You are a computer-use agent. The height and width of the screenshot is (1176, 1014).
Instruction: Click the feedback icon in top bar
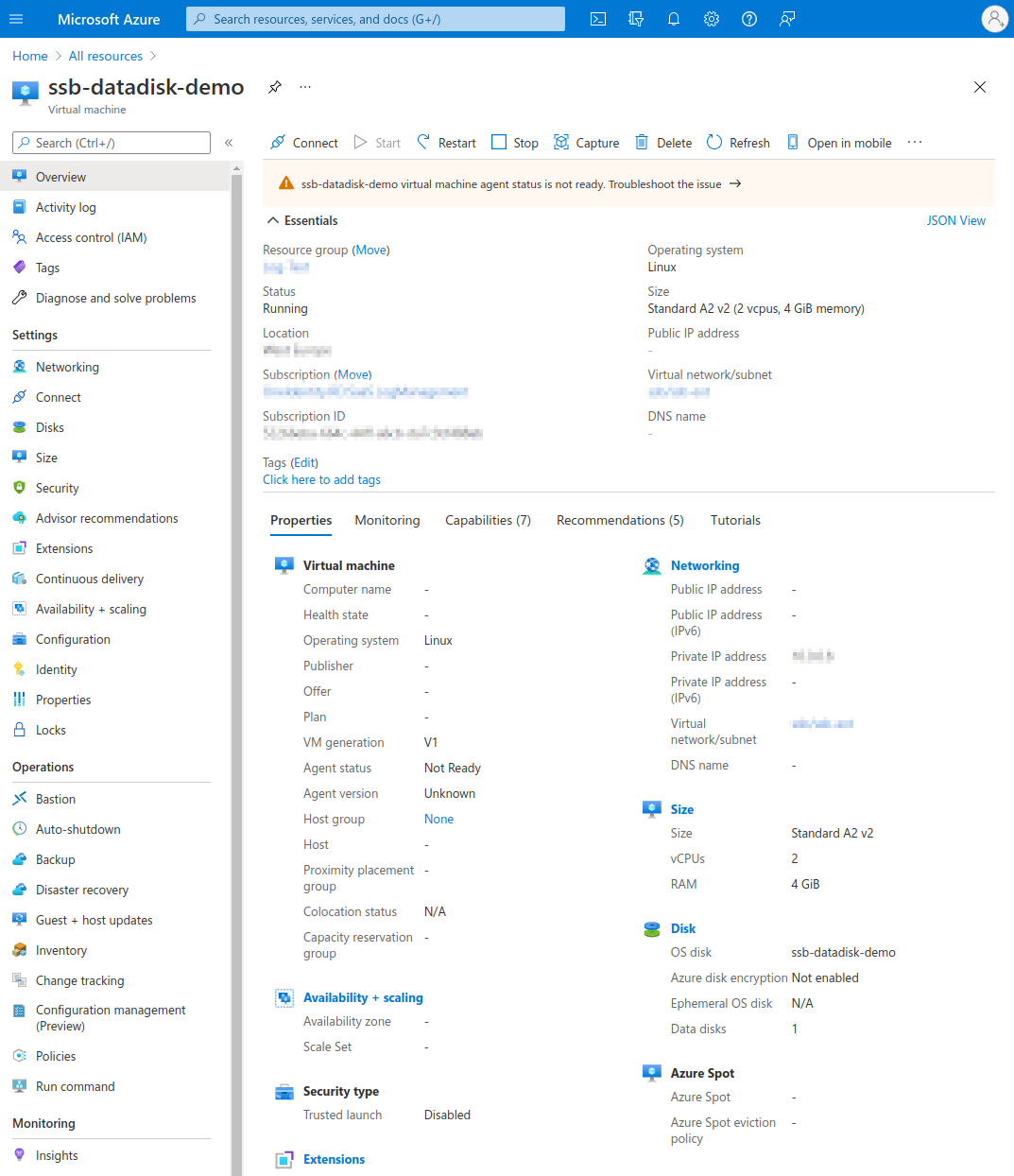click(787, 19)
